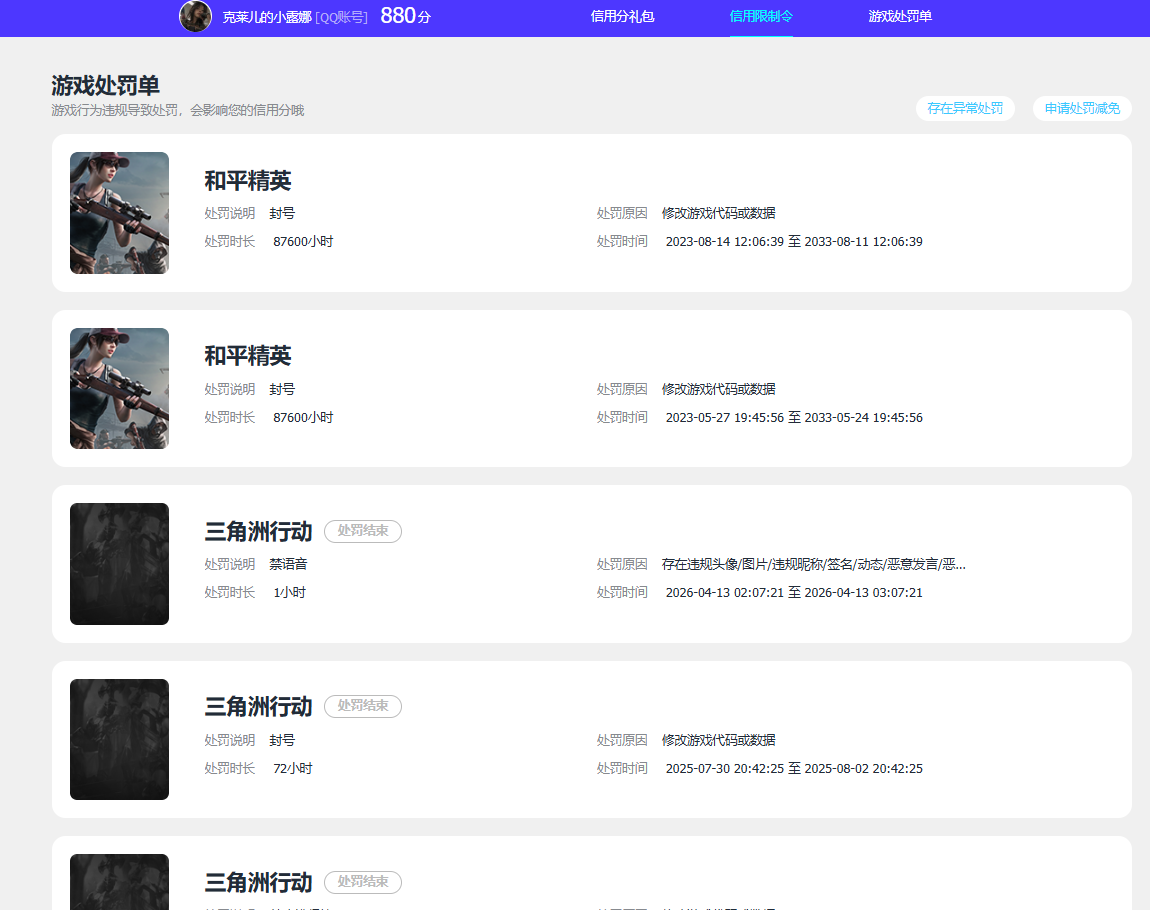Click the 申请处罚减免 button
The width and height of the screenshot is (1150, 910).
1083,109
